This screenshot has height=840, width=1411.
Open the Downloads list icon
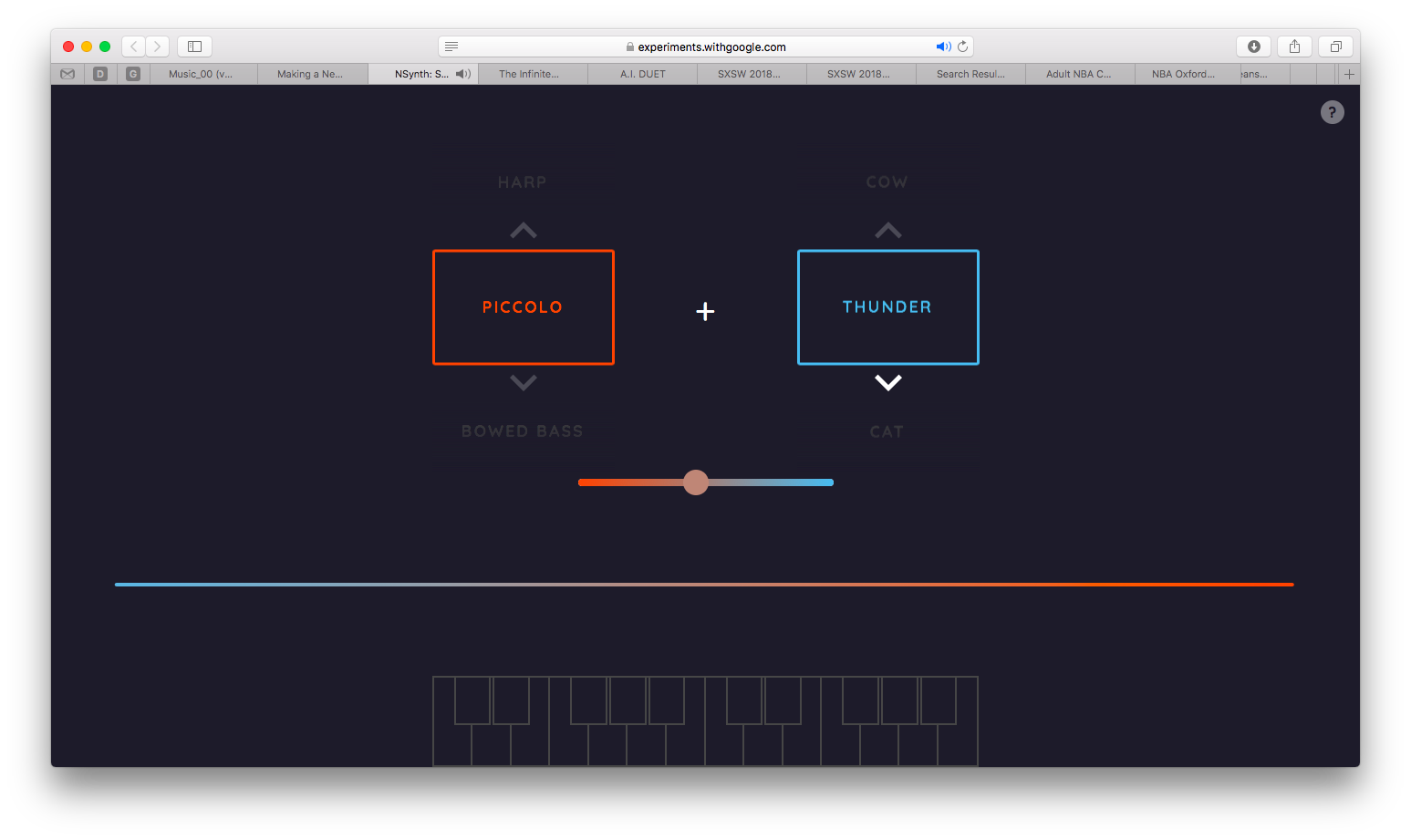tap(1253, 46)
